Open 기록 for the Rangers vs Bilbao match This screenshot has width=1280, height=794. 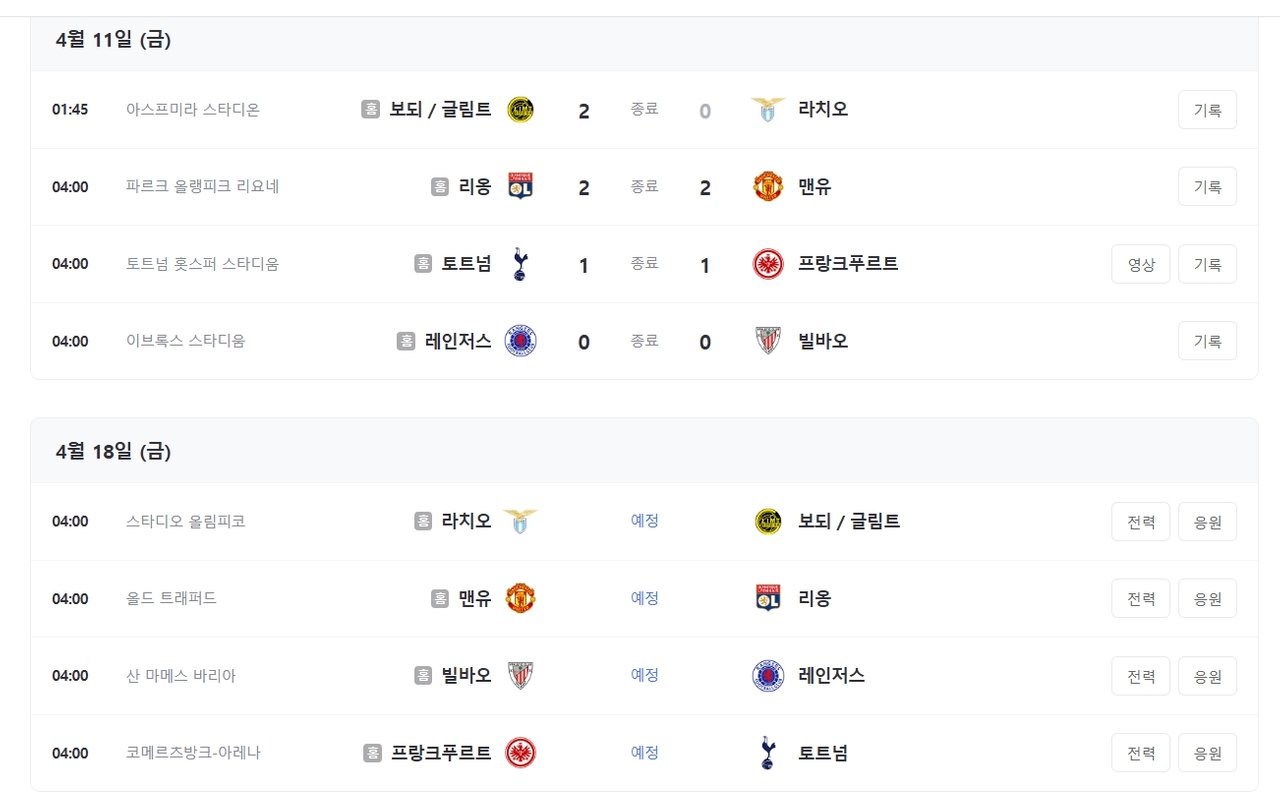click(x=1207, y=341)
